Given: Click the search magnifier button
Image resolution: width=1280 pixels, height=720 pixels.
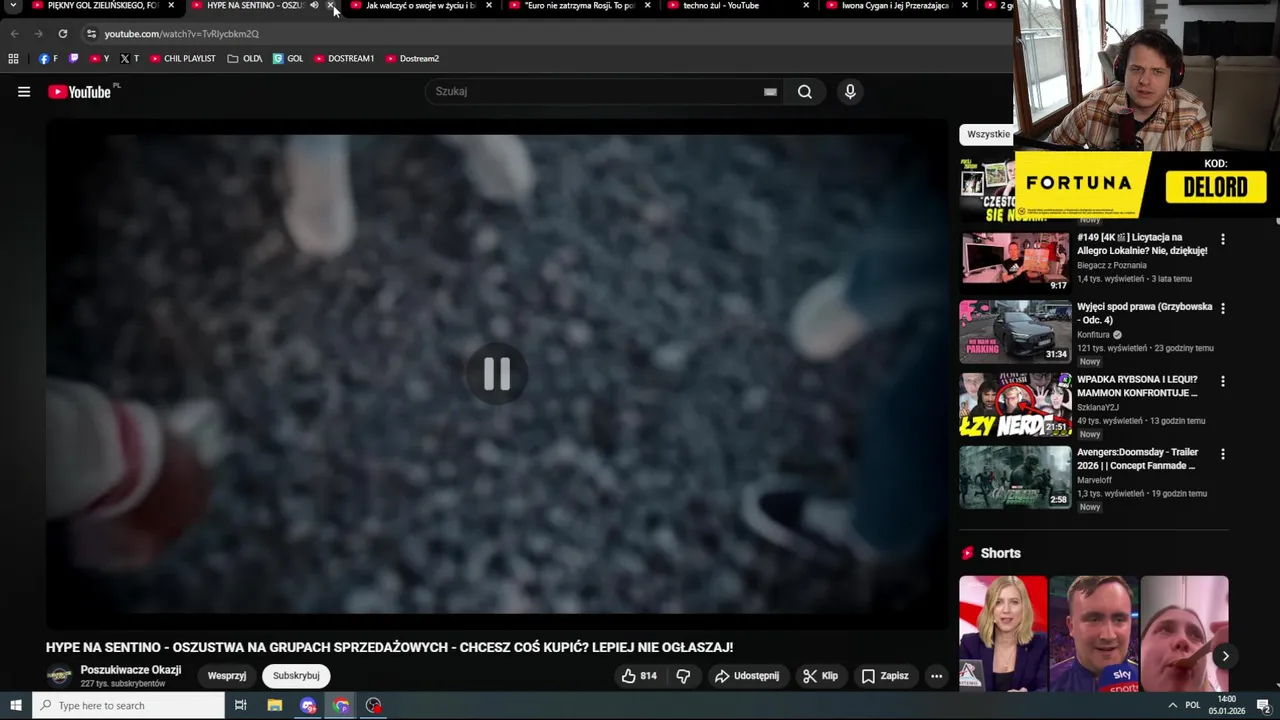Looking at the screenshot, I should [x=805, y=92].
